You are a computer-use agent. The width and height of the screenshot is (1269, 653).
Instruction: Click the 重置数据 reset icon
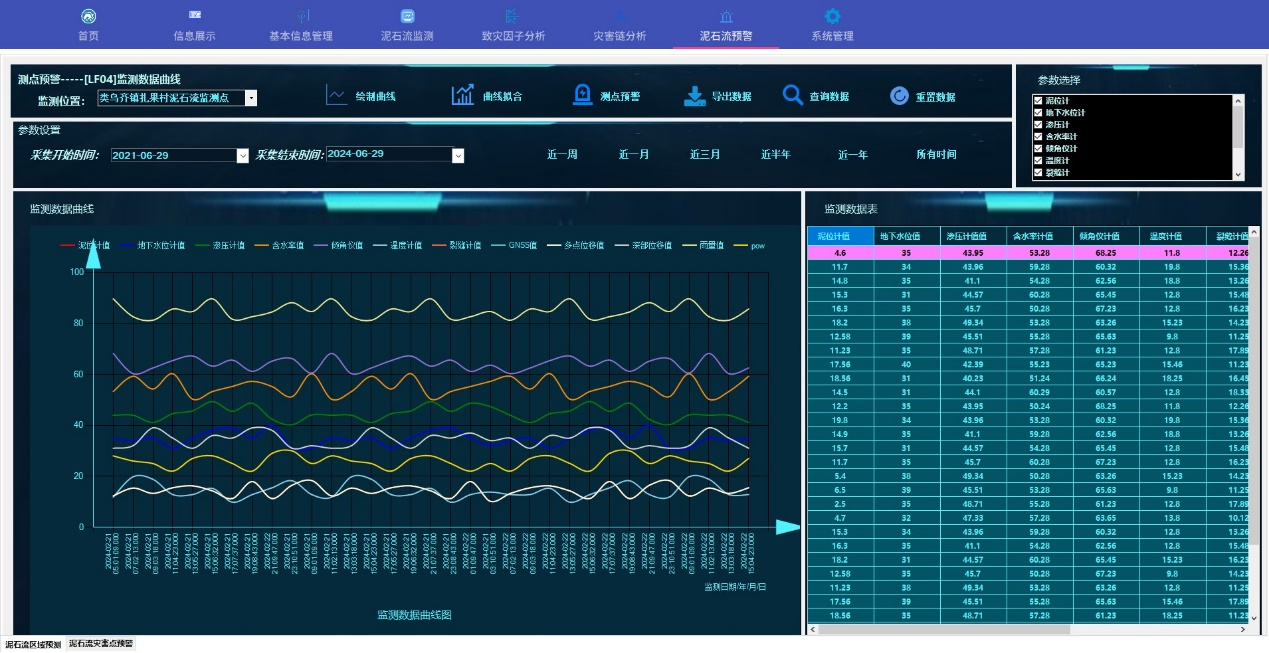click(899, 96)
